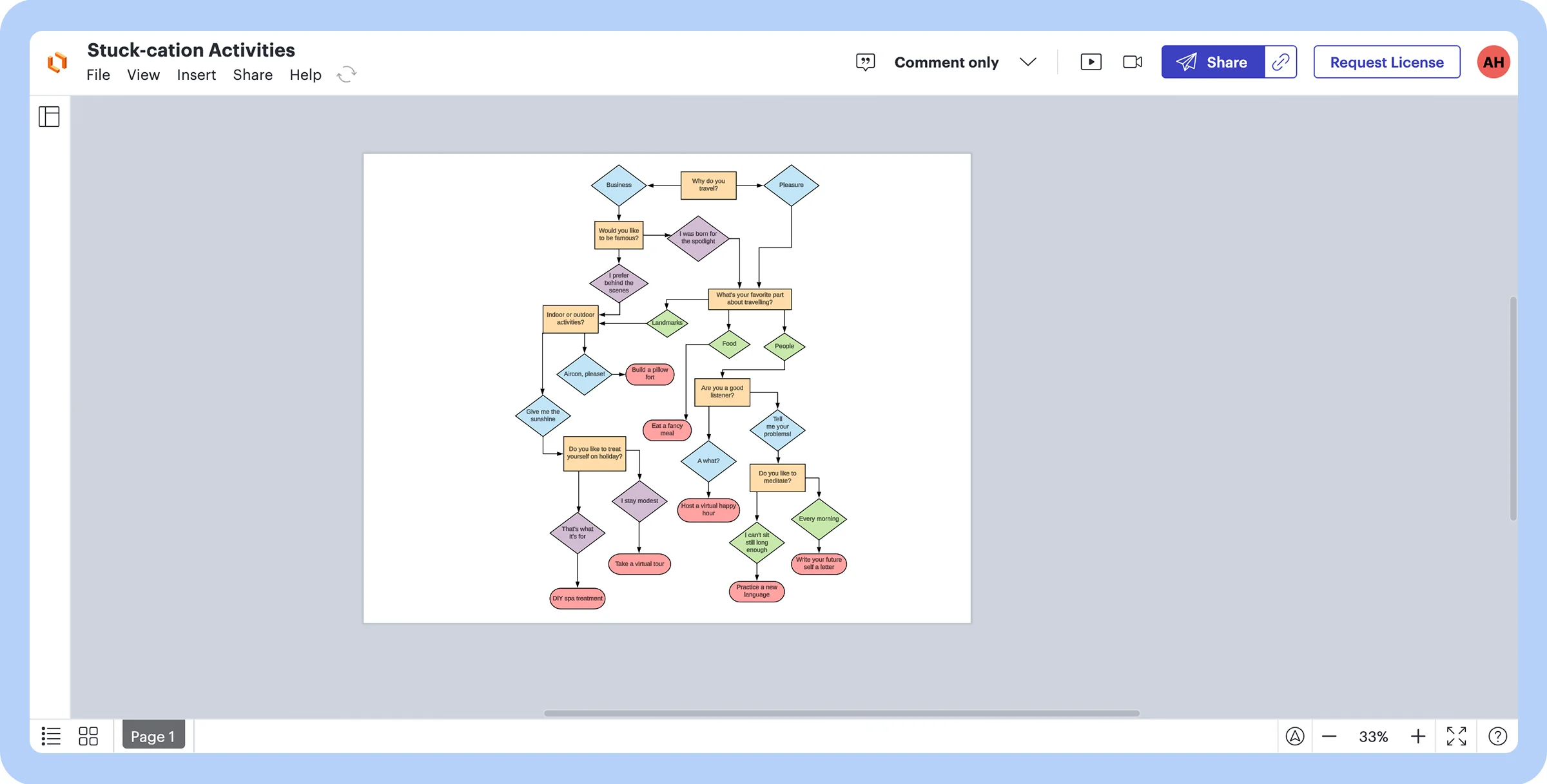
Task: Open the Comment only permissions dropdown
Action: pyautogui.click(x=1028, y=62)
